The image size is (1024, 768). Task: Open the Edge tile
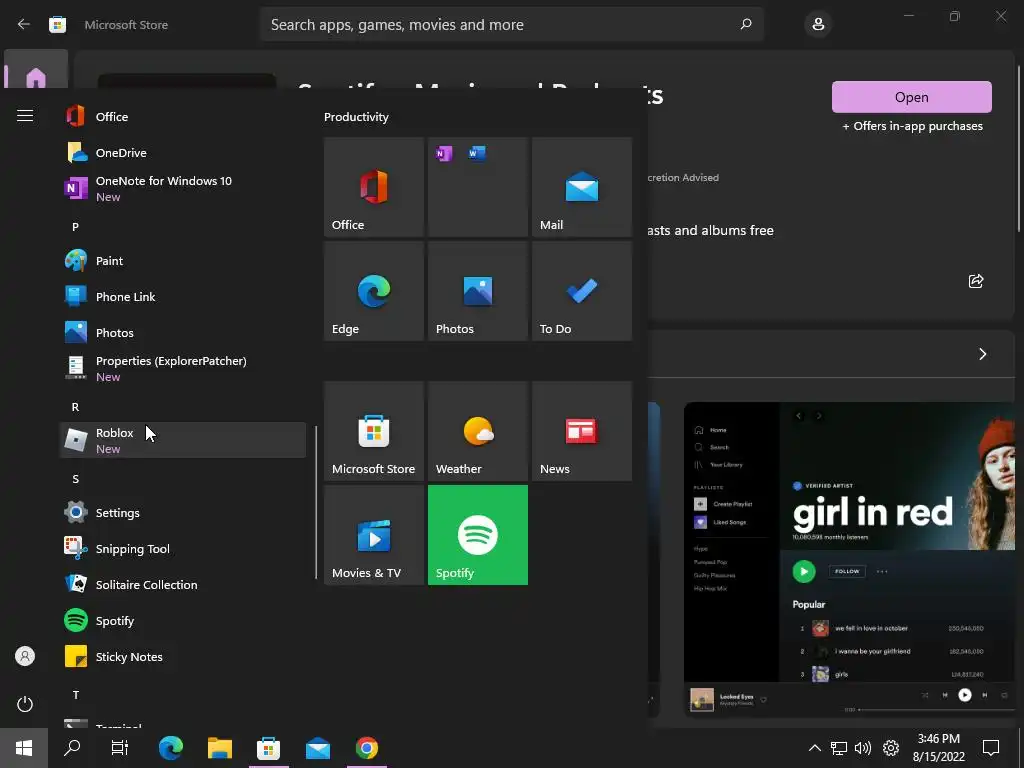[x=374, y=291]
